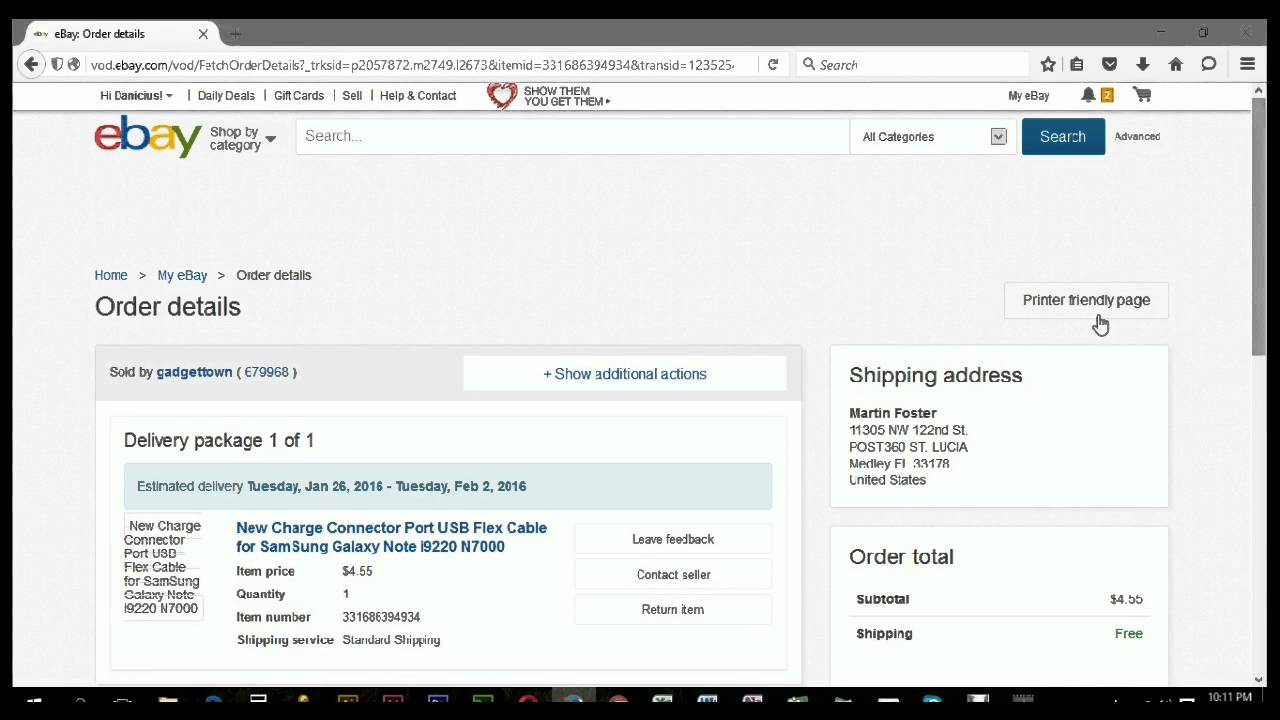Open the Sell menu item
1280x720 pixels.
[352, 96]
